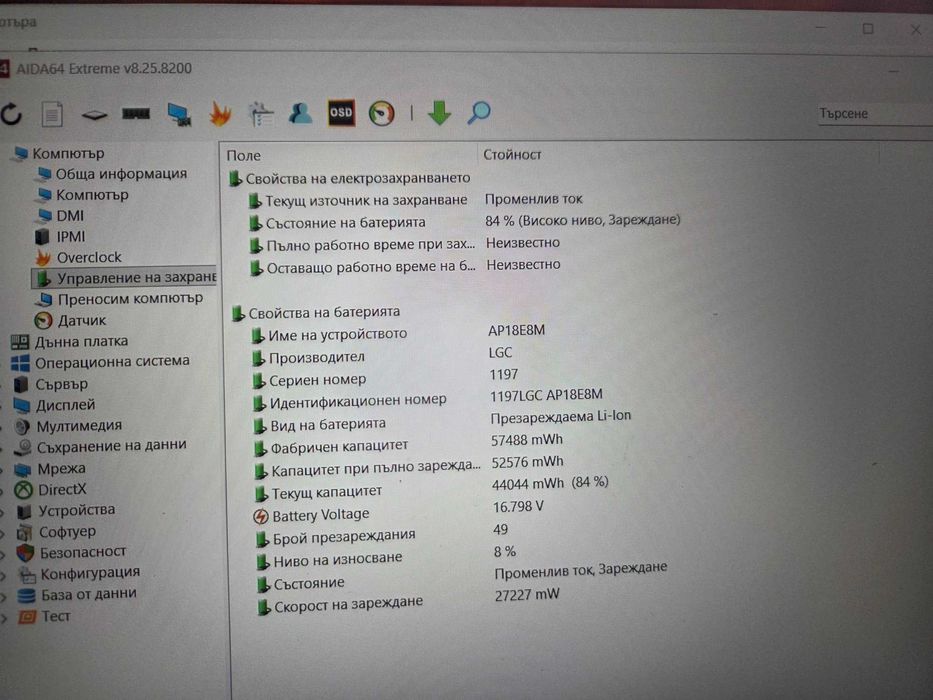Click the user profile toolbar icon
This screenshot has width=933, height=700.
click(x=300, y=113)
